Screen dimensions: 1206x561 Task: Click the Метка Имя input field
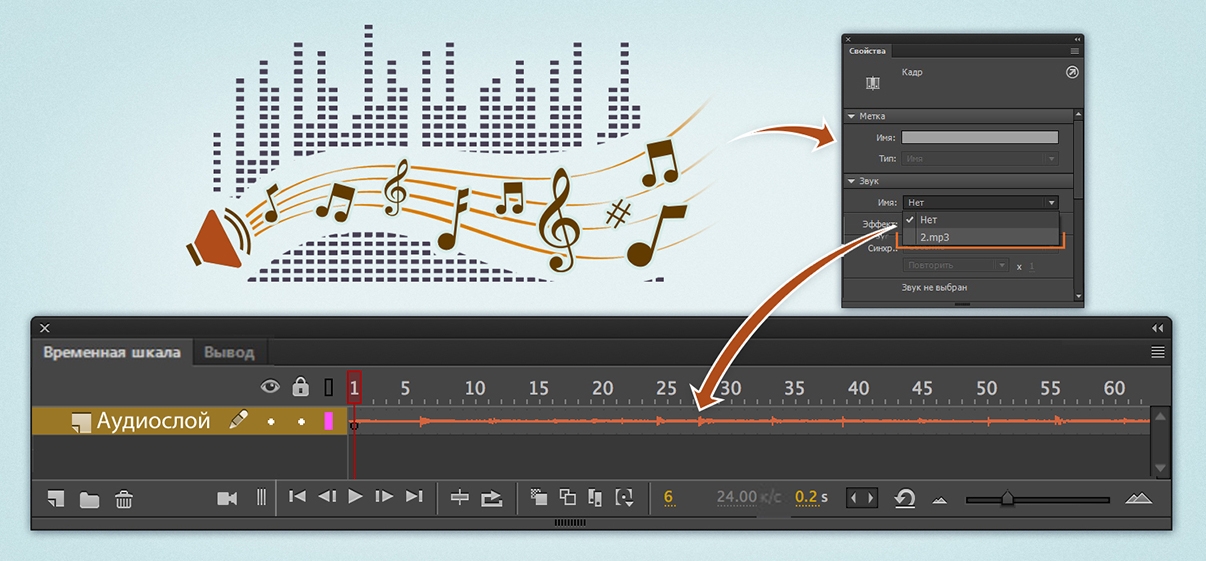pos(980,138)
